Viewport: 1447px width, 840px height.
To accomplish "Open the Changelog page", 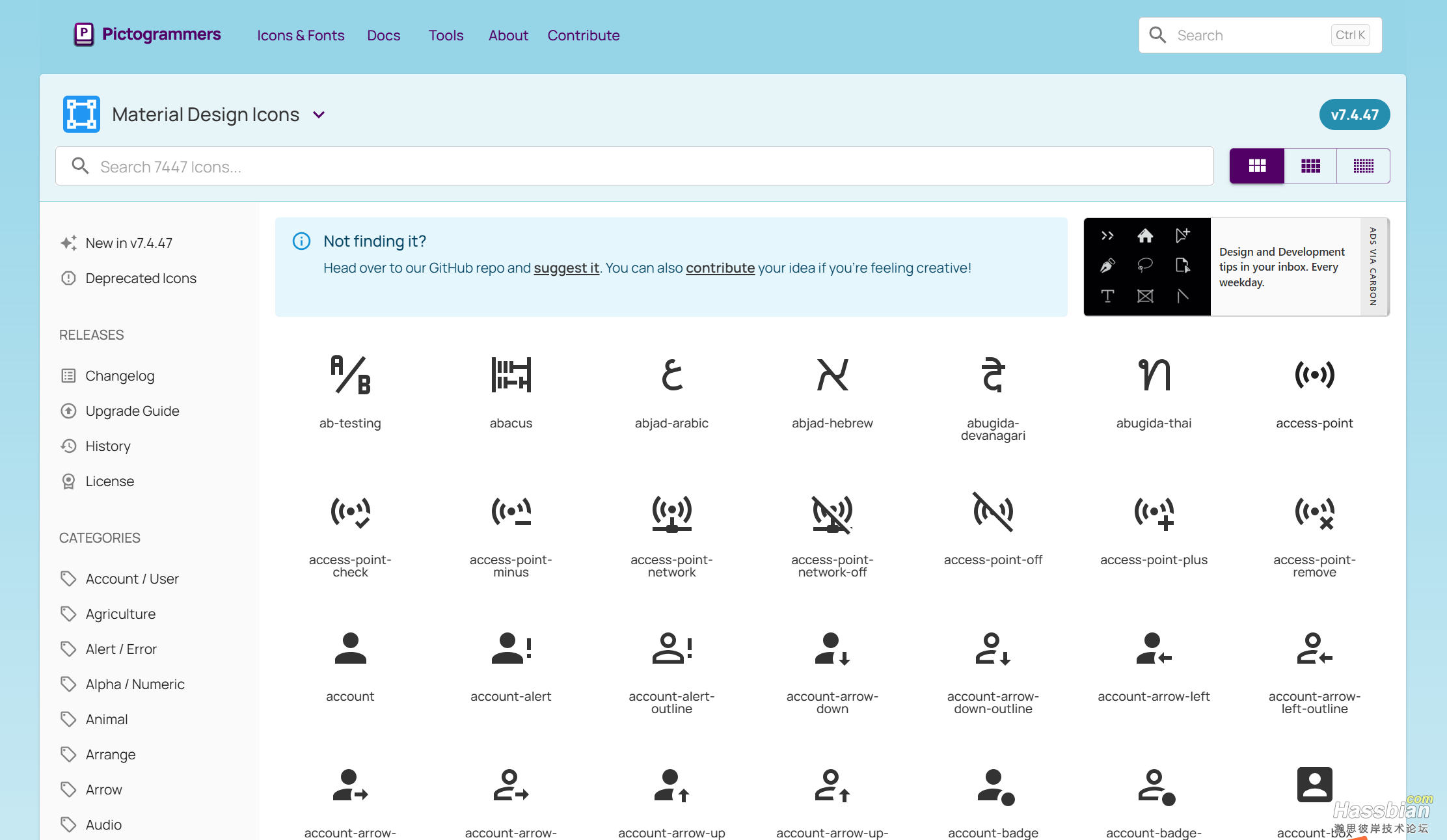I will tap(108, 375).
